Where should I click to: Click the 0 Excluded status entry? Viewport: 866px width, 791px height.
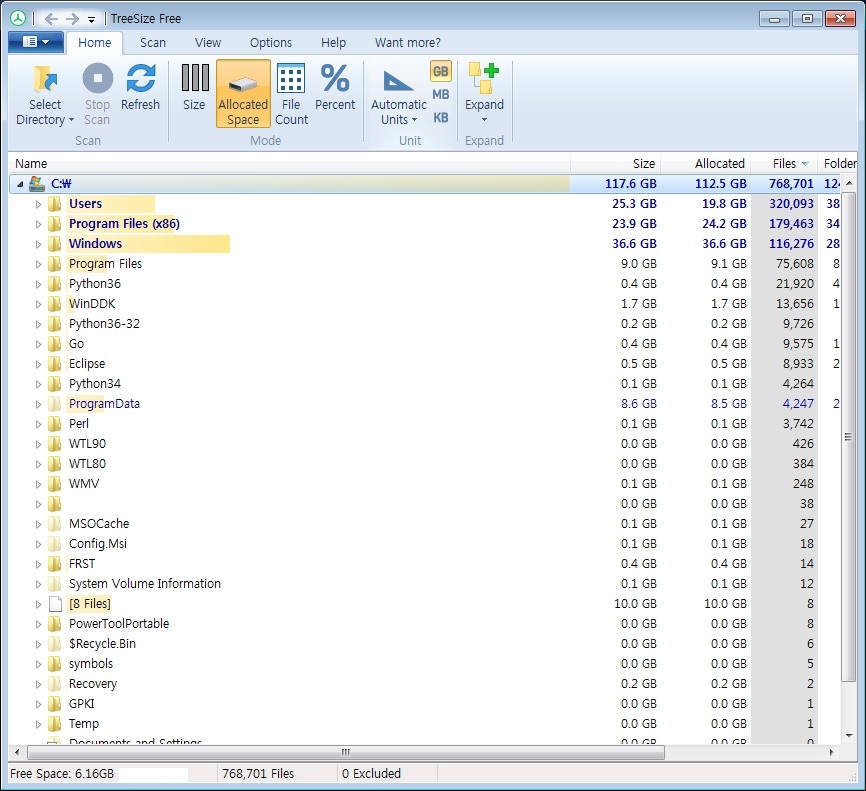point(371,774)
